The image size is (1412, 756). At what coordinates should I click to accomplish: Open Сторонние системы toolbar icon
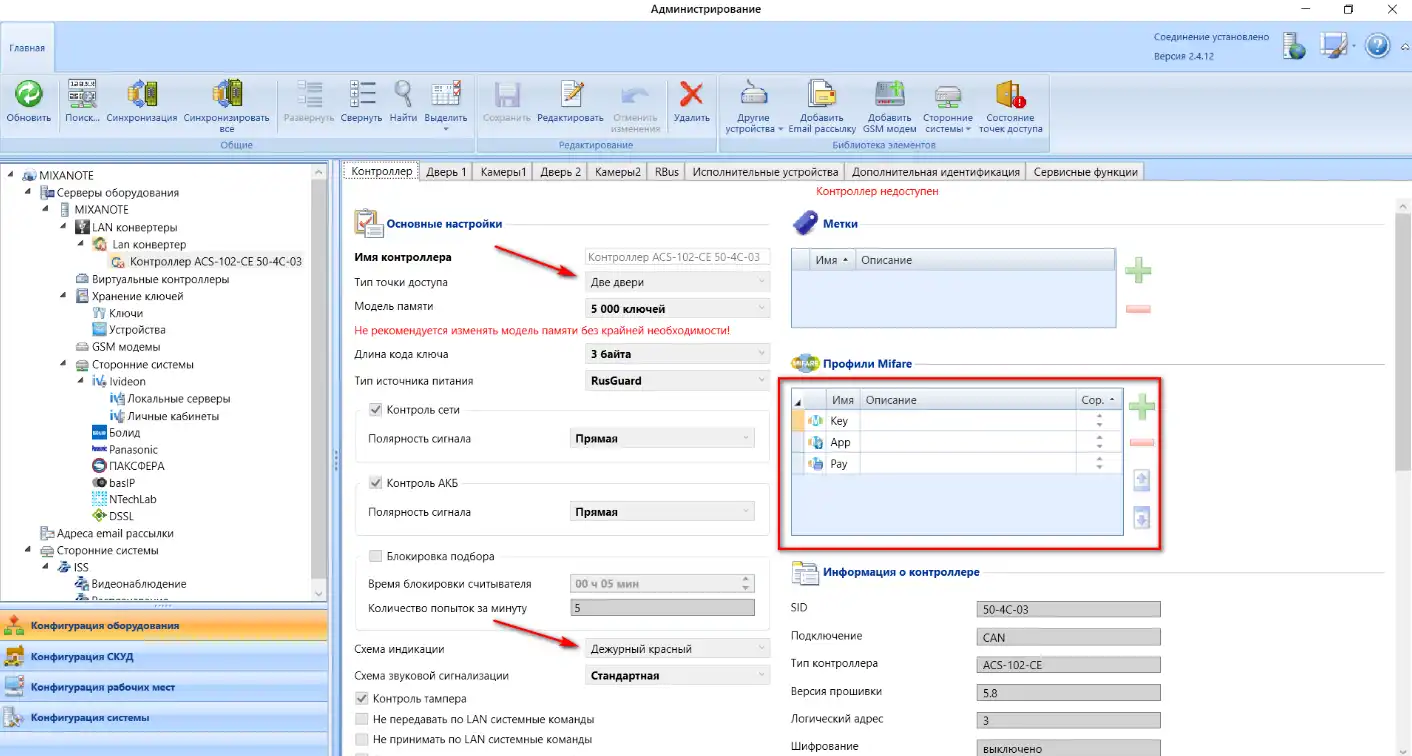948,94
